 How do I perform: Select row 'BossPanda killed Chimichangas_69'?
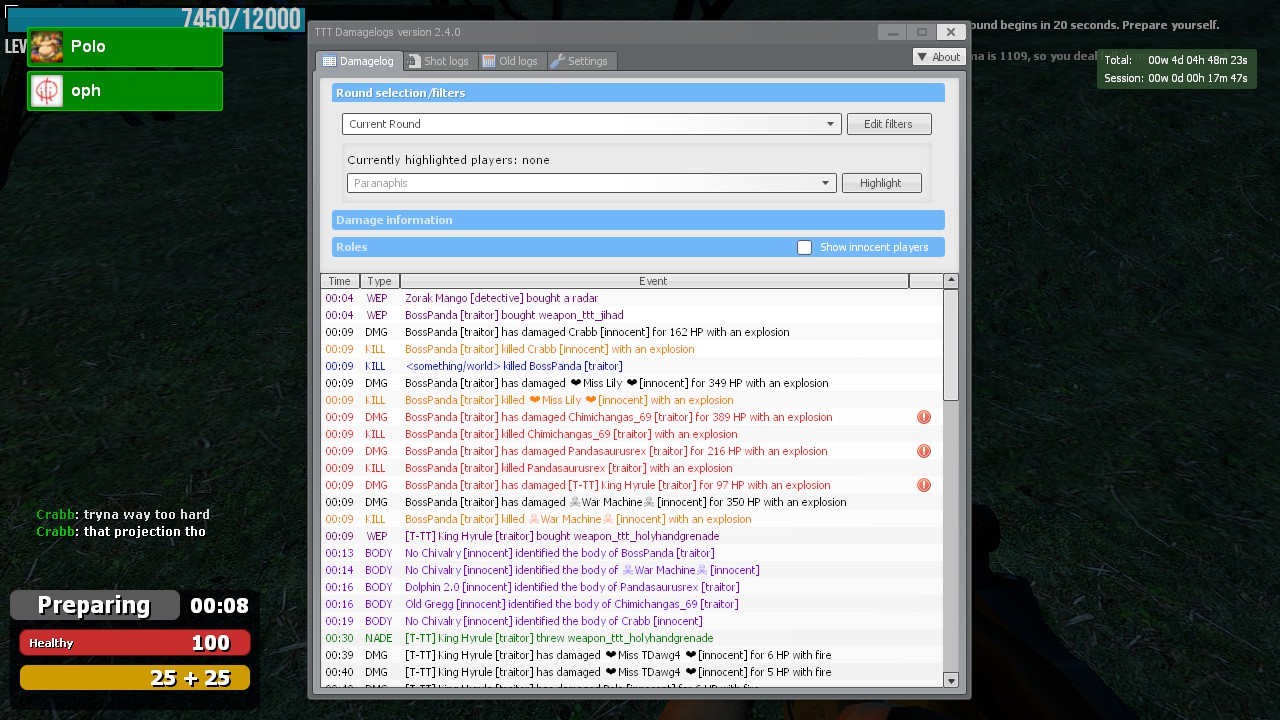tap(631, 434)
